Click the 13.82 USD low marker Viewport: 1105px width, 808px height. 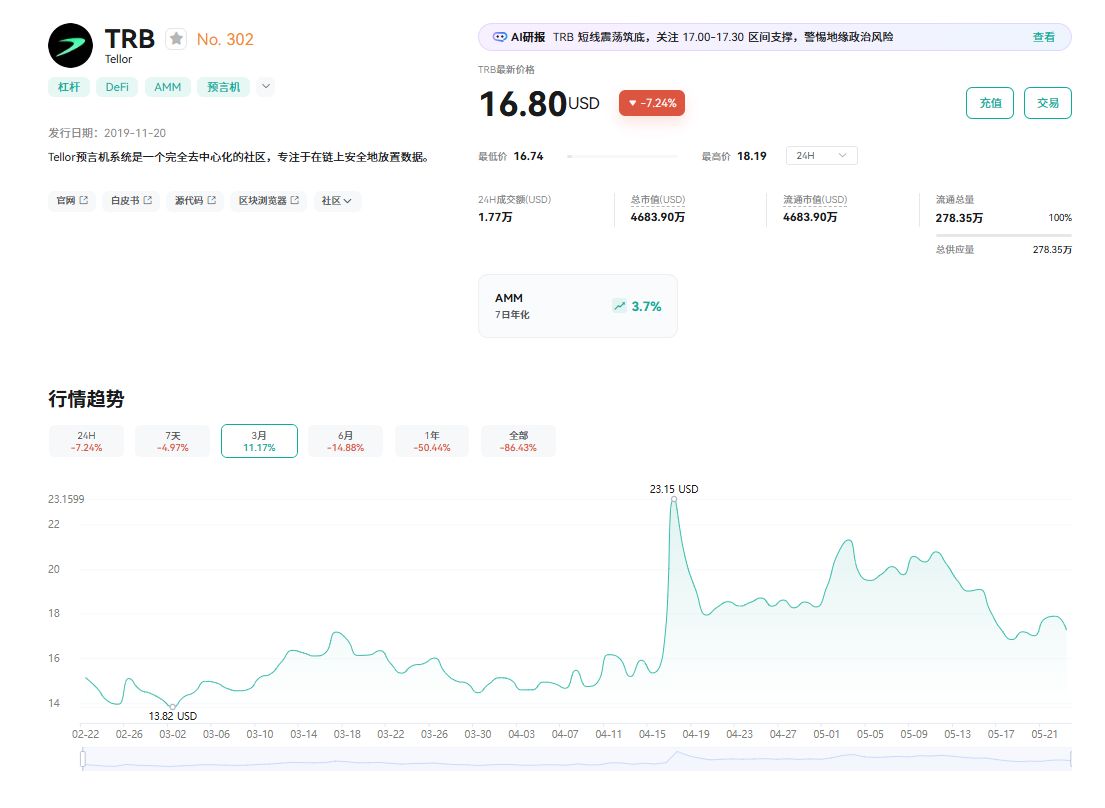pyautogui.click(x=173, y=707)
